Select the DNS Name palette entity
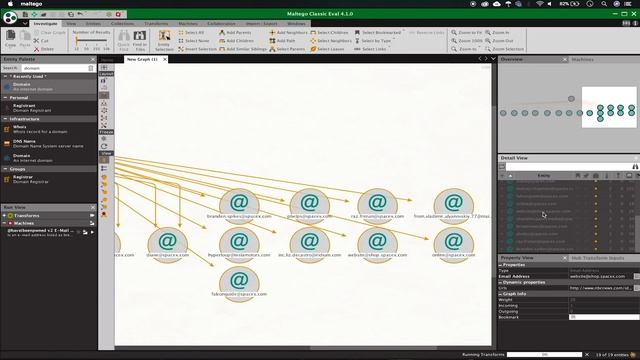Screen dimensions: 640x360 coord(49,144)
